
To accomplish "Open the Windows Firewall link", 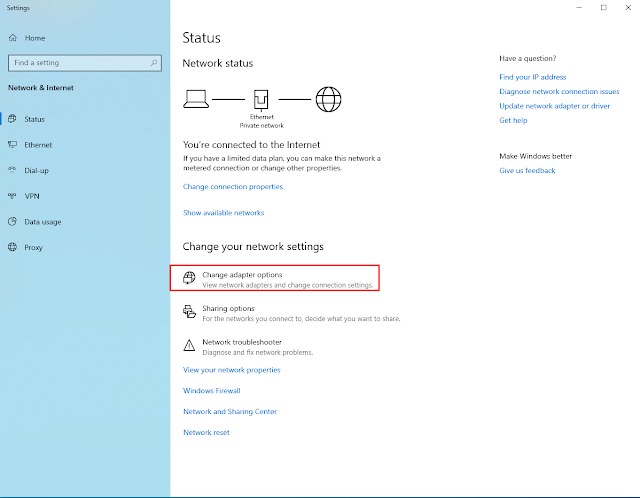I will (x=211, y=391).
